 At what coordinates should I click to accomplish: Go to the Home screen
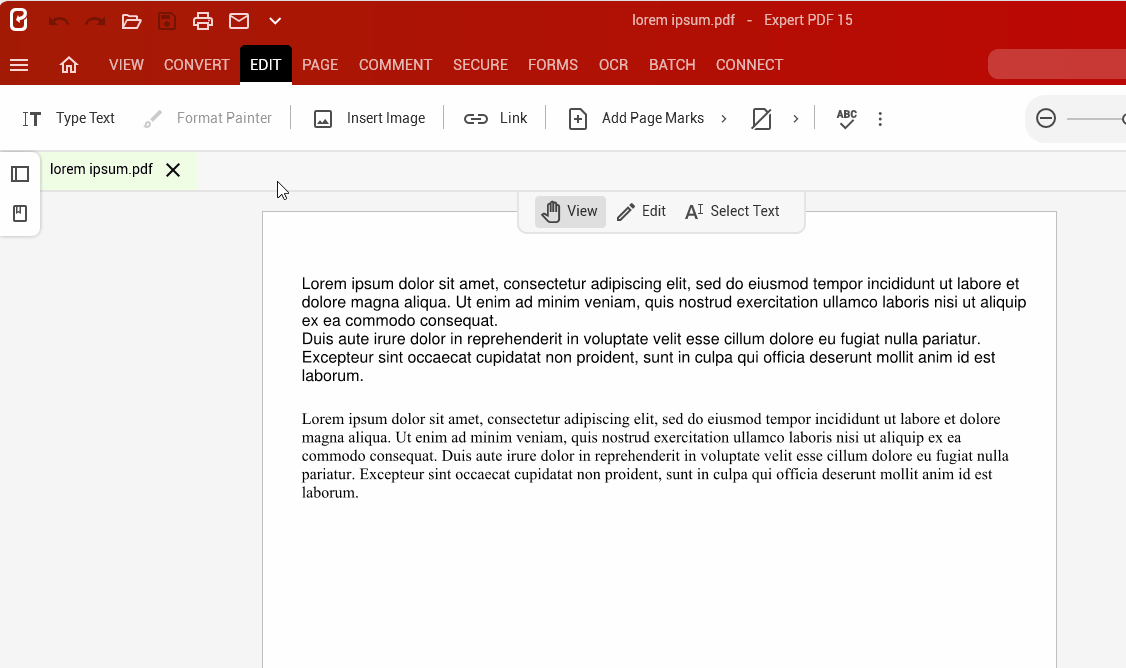point(68,65)
